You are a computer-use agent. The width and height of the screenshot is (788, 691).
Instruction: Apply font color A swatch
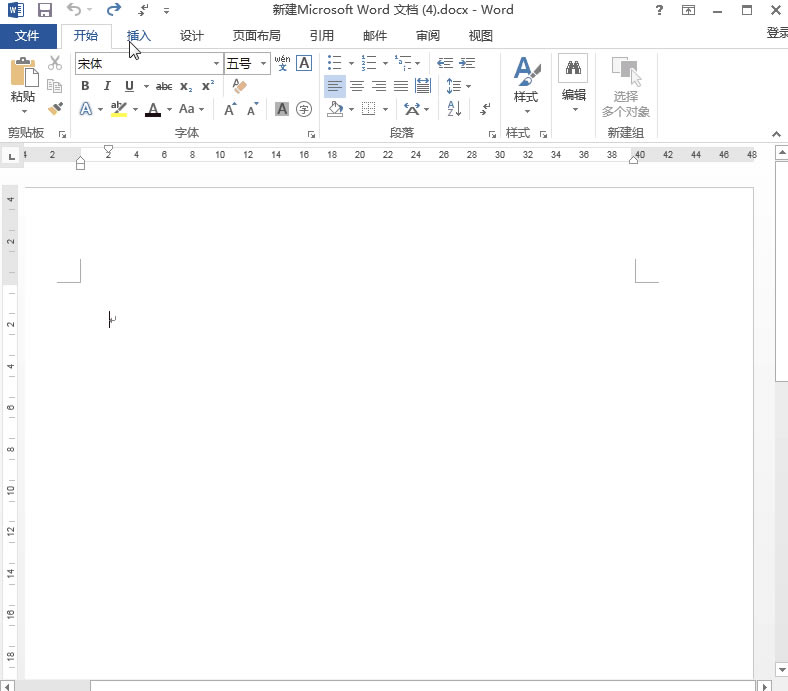point(153,109)
